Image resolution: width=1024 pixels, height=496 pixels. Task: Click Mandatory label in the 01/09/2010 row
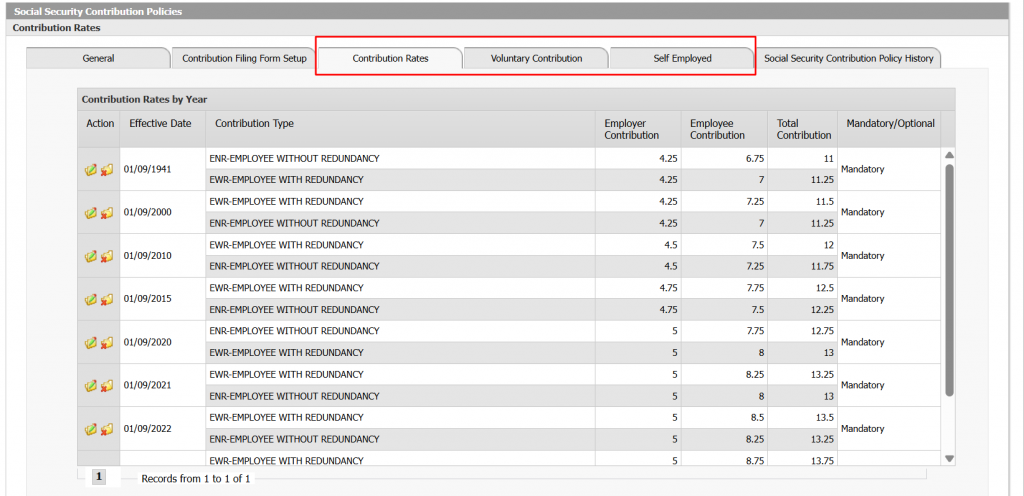(863, 256)
